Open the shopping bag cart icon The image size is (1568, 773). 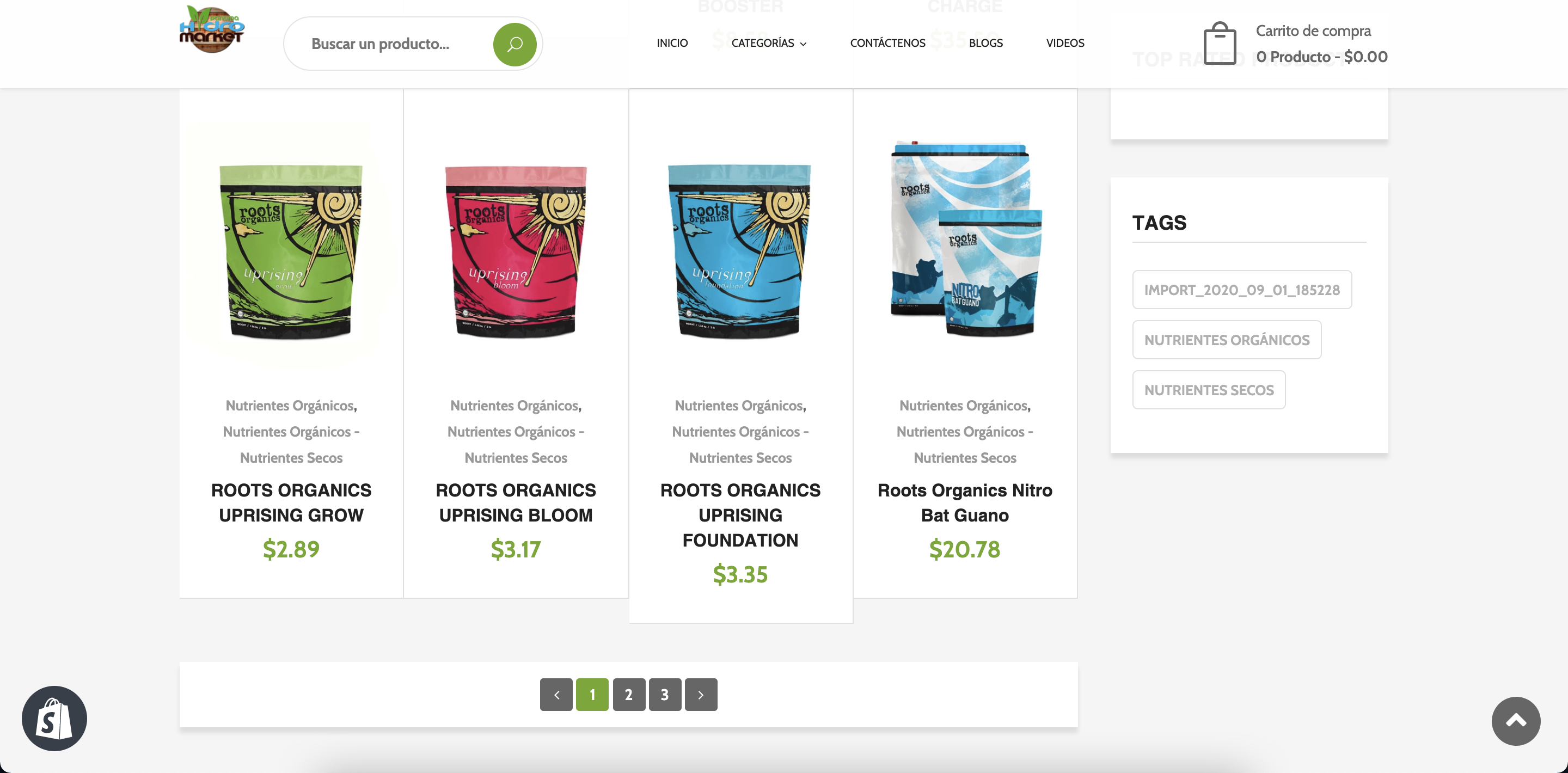coord(1220,43)
